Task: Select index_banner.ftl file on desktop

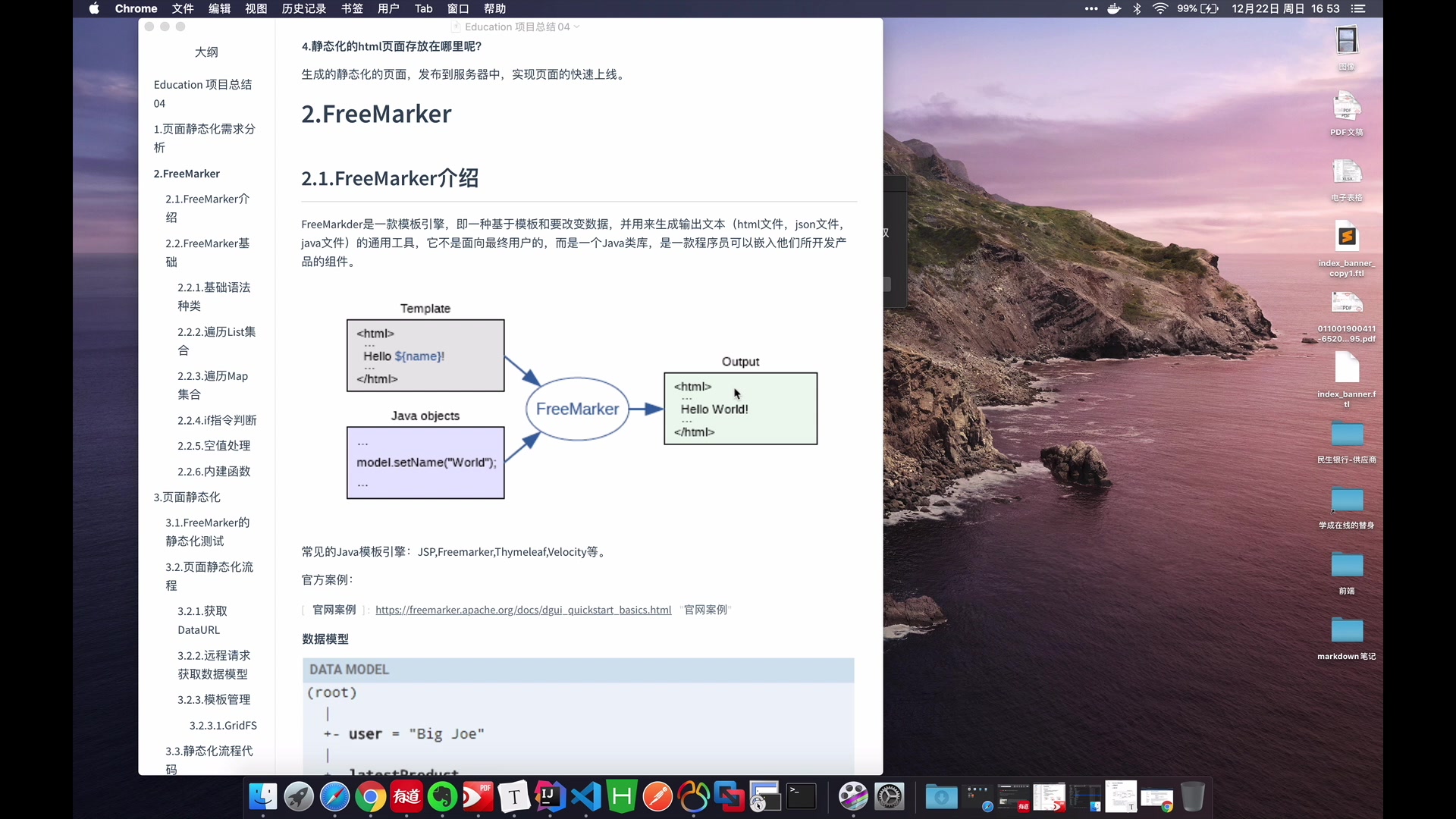Action: [x=1347, y=379]
